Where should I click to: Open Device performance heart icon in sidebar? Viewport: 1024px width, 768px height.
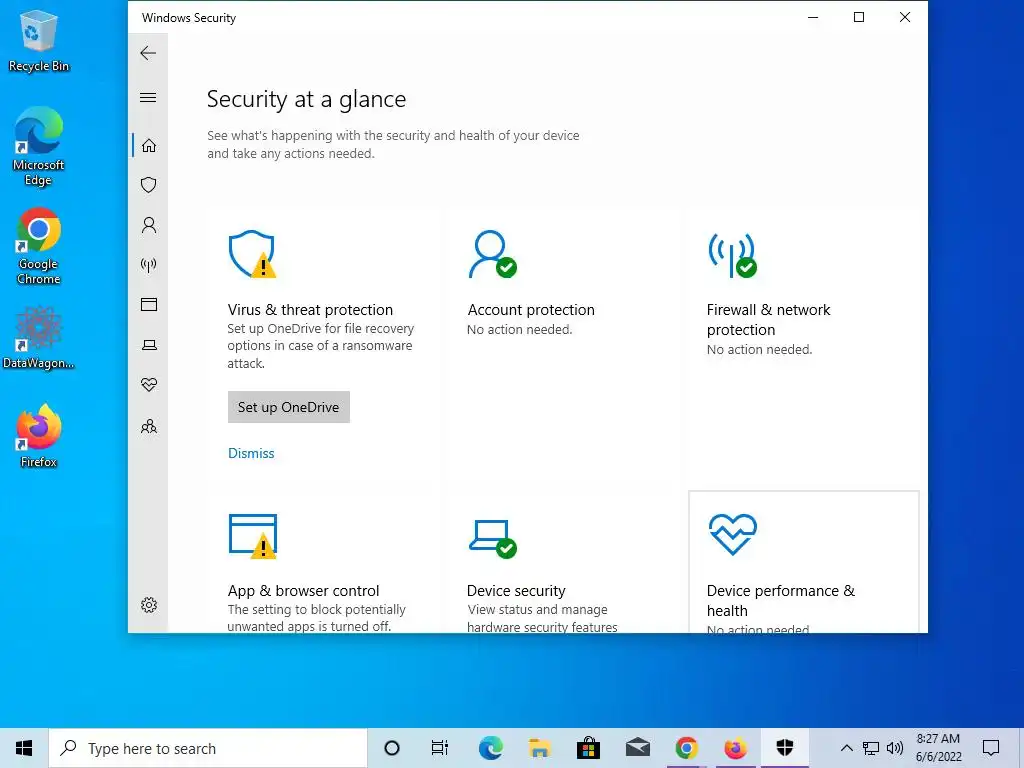pos(149,385)
